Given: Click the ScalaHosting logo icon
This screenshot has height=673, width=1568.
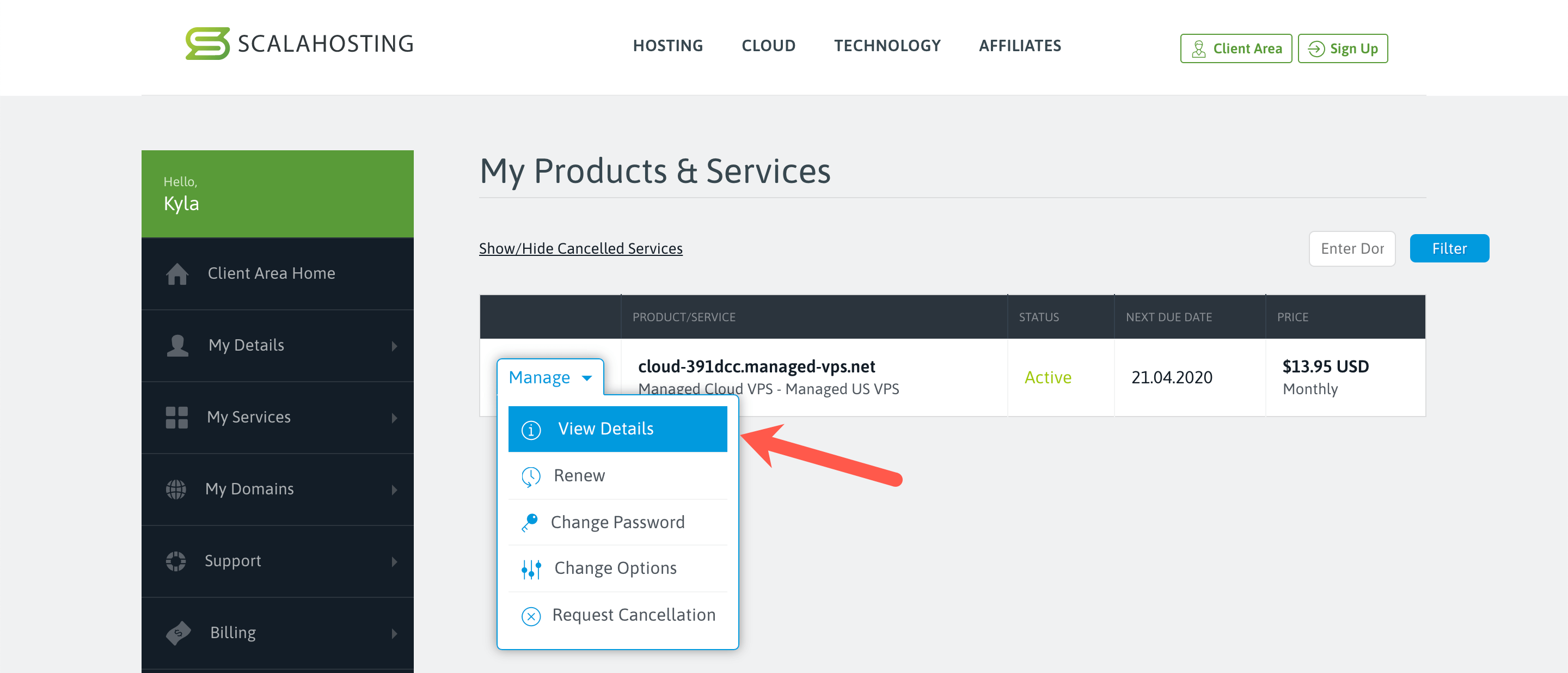Looking at the screenshot, I should (207, 43).
